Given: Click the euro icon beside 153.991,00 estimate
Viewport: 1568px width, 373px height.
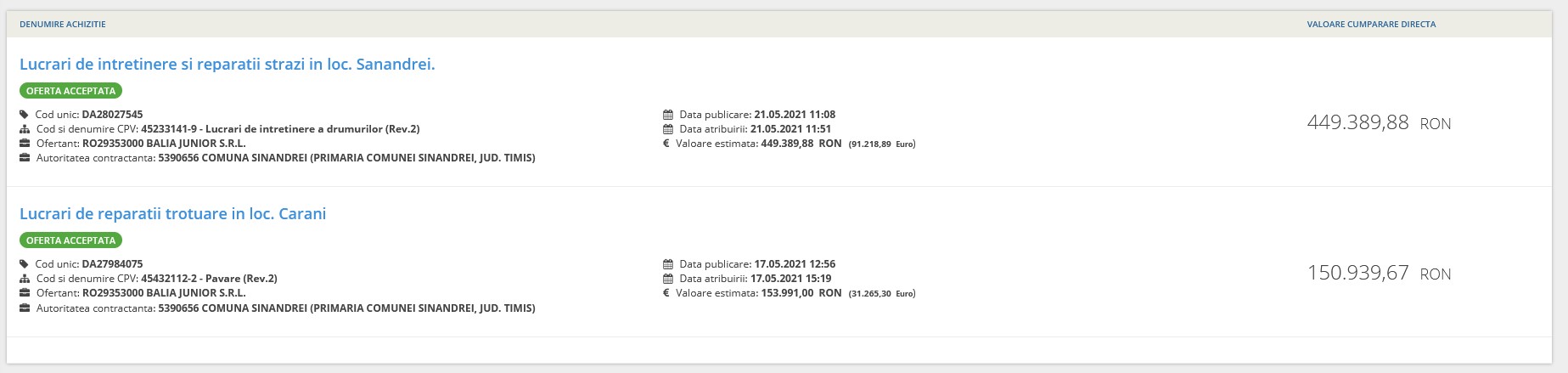Looking at the screenshot, I should pyautogui.click(x=666, y=293).
